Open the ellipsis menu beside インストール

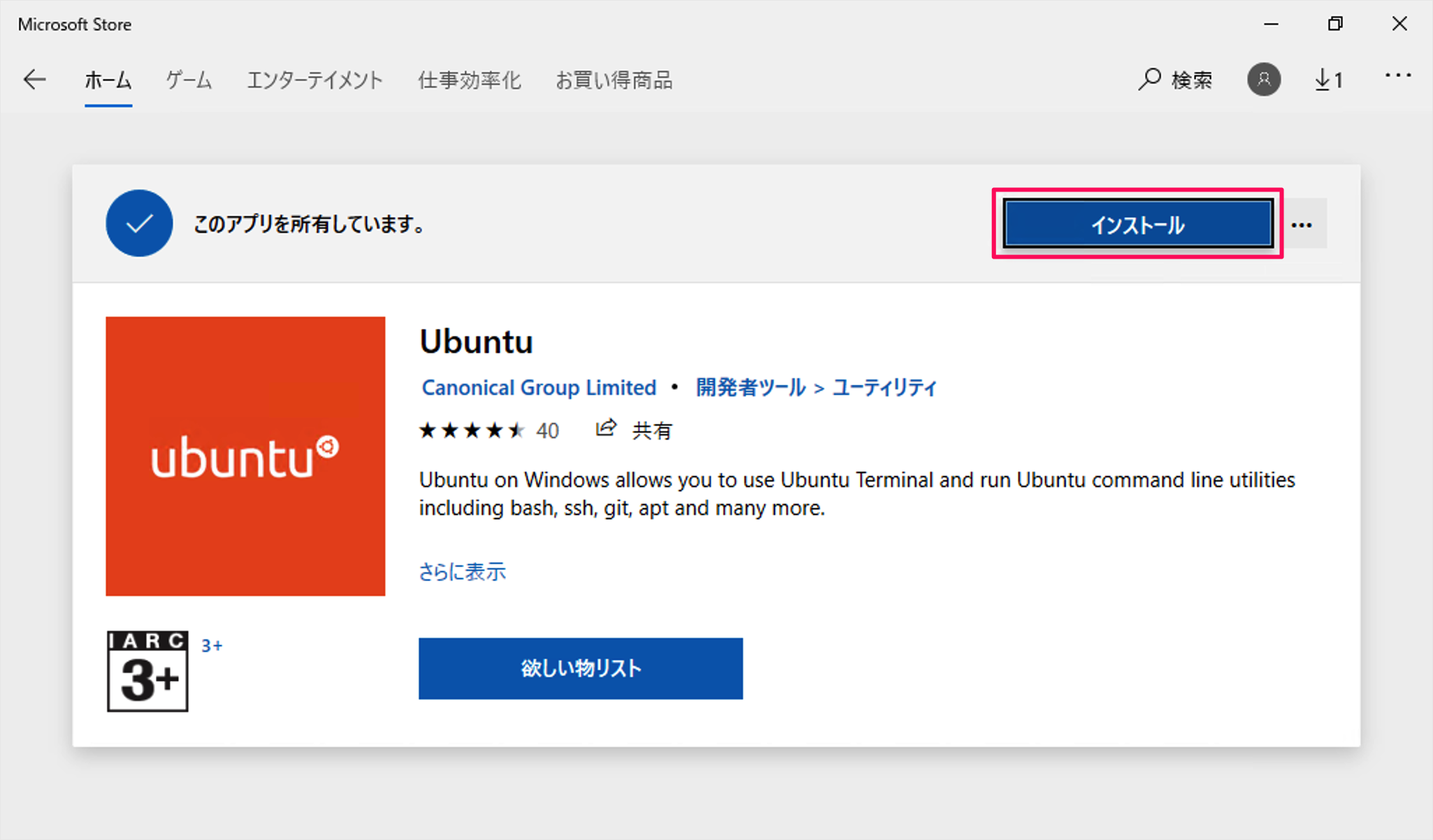tap(1302, 224)
